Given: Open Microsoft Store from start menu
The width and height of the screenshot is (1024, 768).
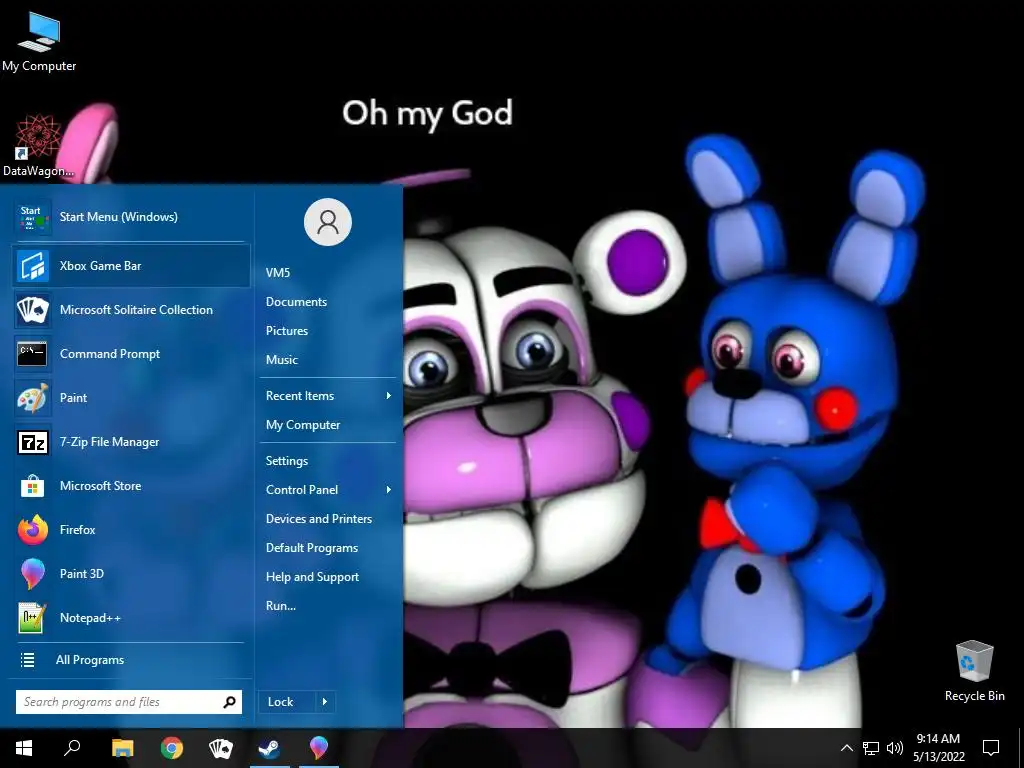Looking at the screenshot, I should [x=131, y=486].
